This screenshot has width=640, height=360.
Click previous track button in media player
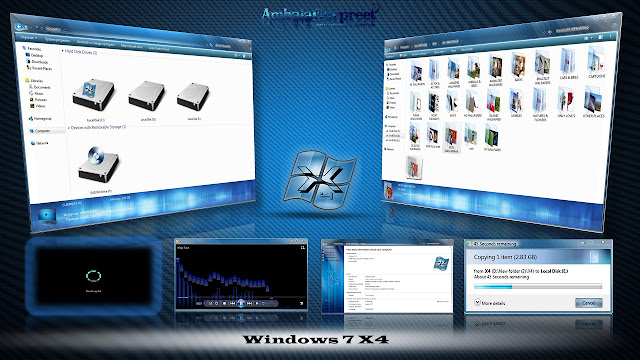[232, 303]
